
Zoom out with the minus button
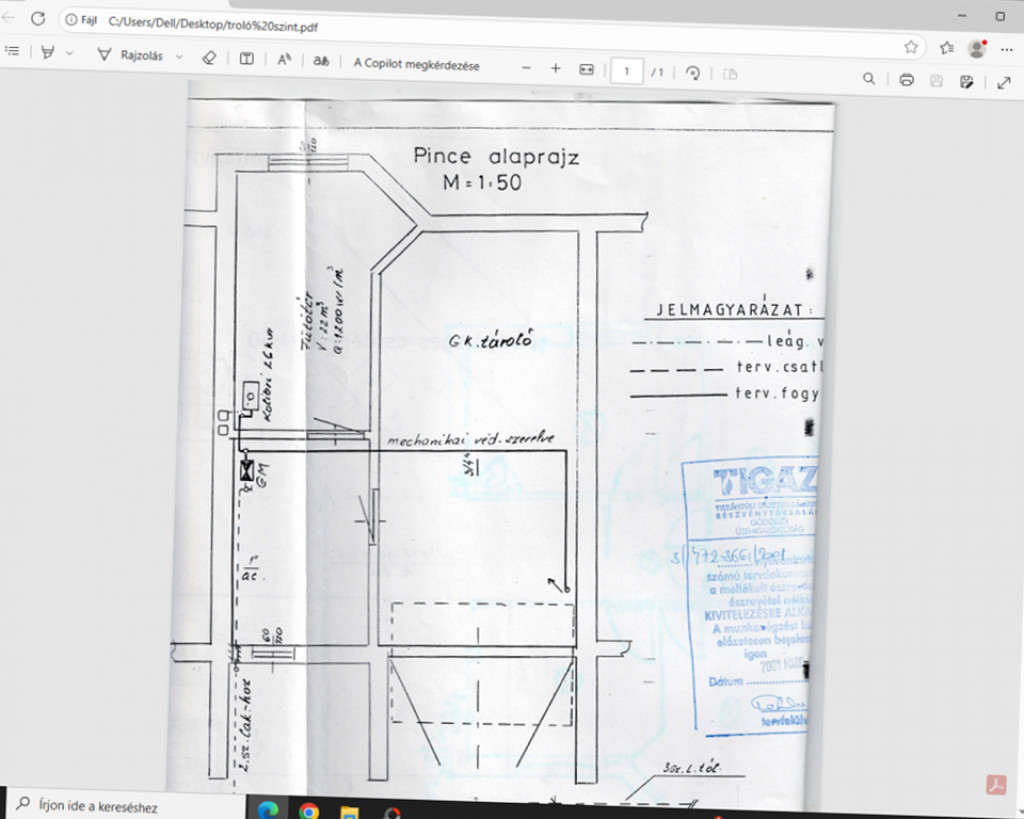pyautogui.click(x=527, y=68)
